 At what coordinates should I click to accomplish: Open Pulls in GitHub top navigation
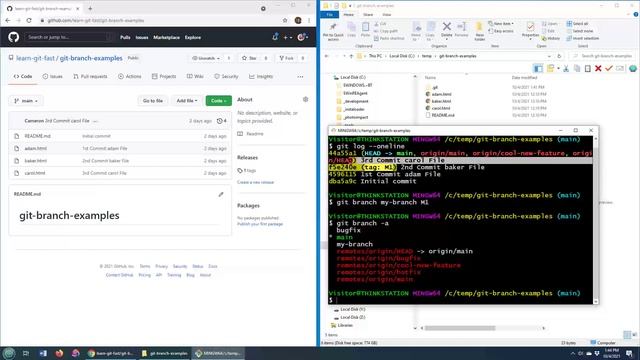tap(125, 38)
